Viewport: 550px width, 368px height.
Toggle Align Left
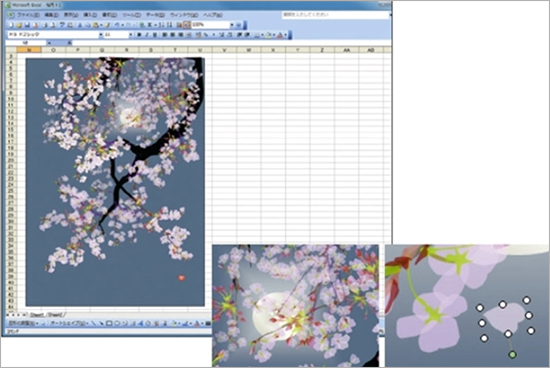[165, 35]
